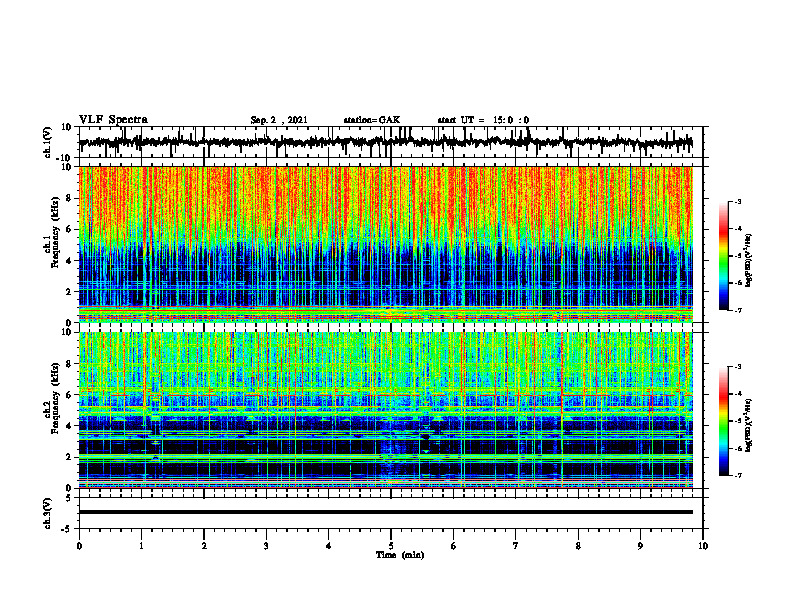Click time-axis tick label "5"
The width and height of the screenshot is (792, 612).
coord(391,546)
